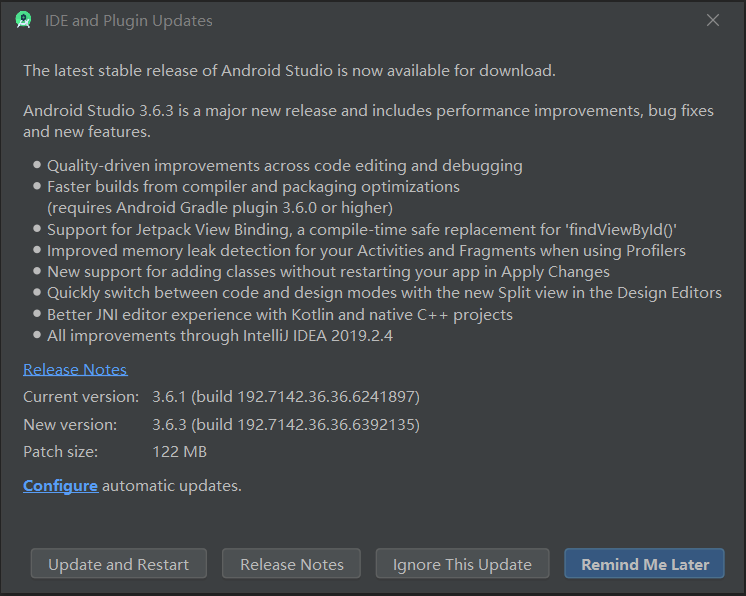Click the 'Better JNI editor experience' bullet
746x596 pixels.
click(x=280, y=315)
